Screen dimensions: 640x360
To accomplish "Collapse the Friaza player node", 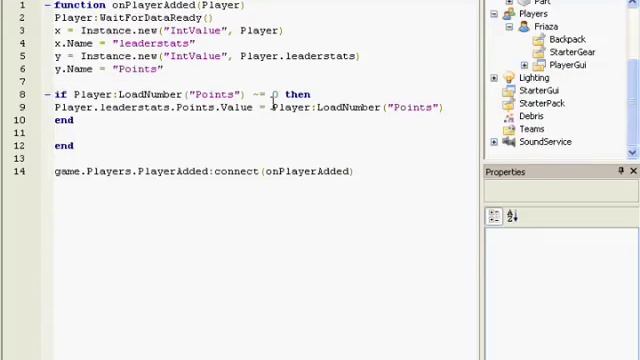I will pyautogui.click(x=509, y=27).
